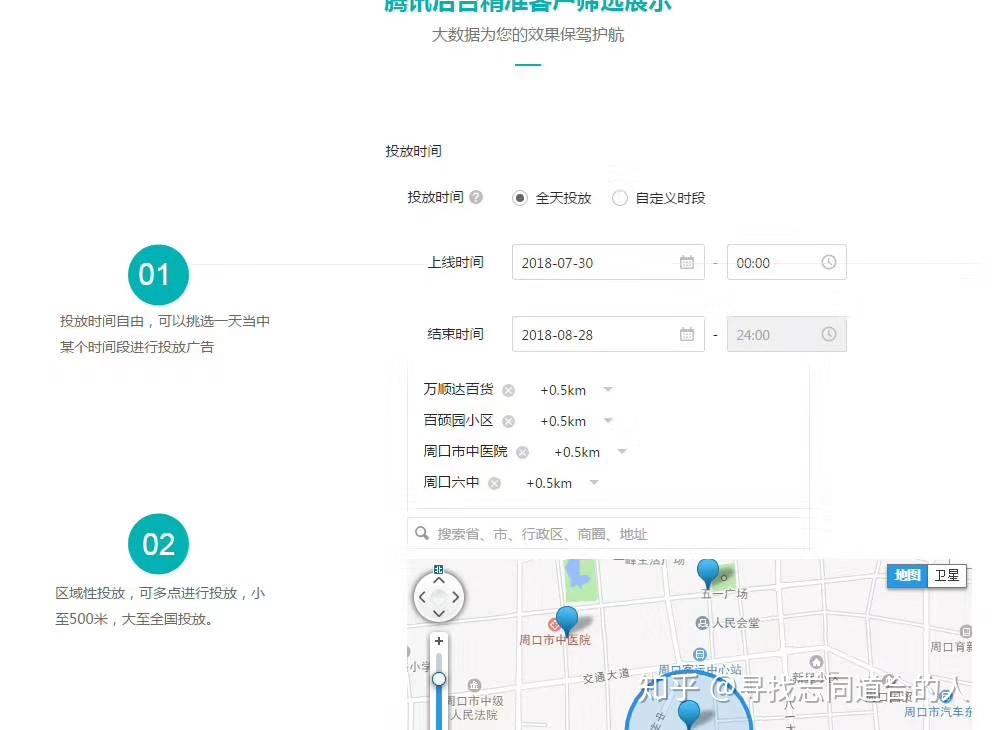Viewport: 996px width, 730px height.
Task: Click the clock icon in 00:00 field
Action: coord(828,262)
